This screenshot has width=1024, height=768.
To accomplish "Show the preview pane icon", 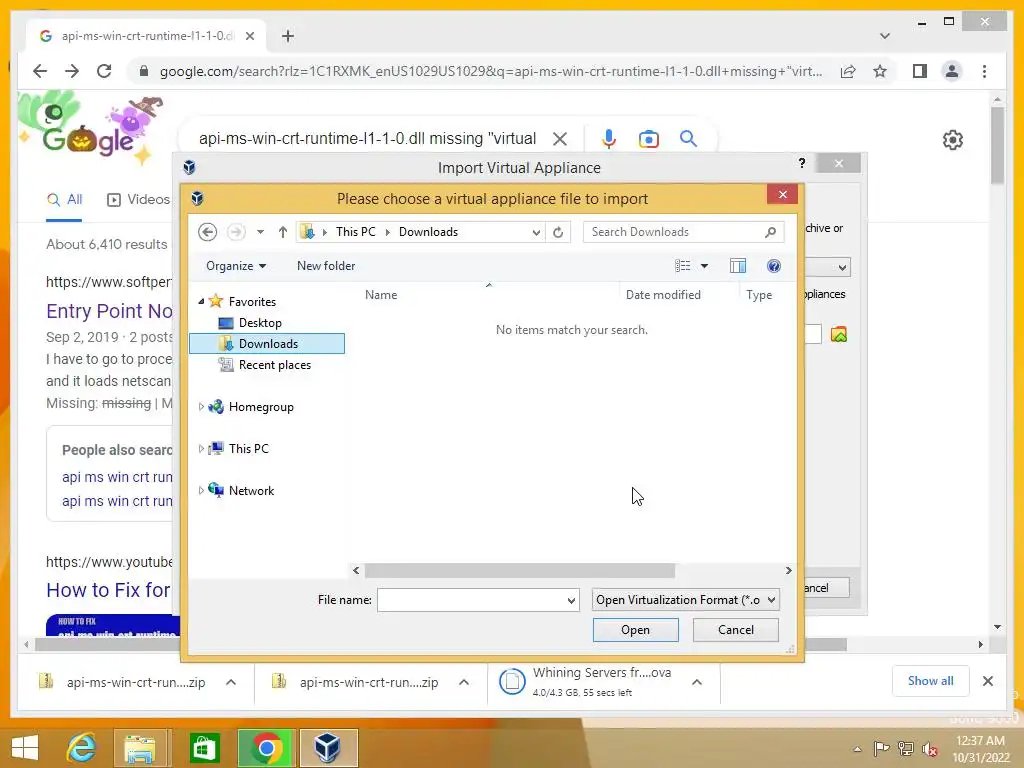I will click(738, 266).
